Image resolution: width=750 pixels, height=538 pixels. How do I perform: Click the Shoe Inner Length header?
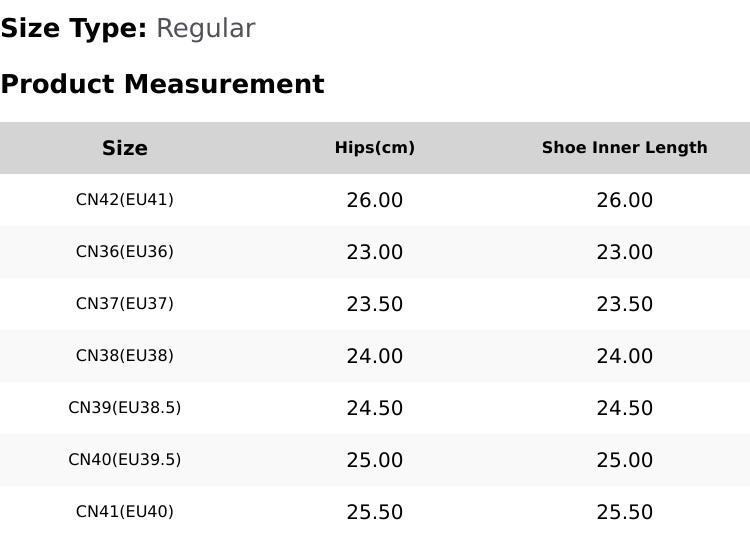[x=625, y=148]
